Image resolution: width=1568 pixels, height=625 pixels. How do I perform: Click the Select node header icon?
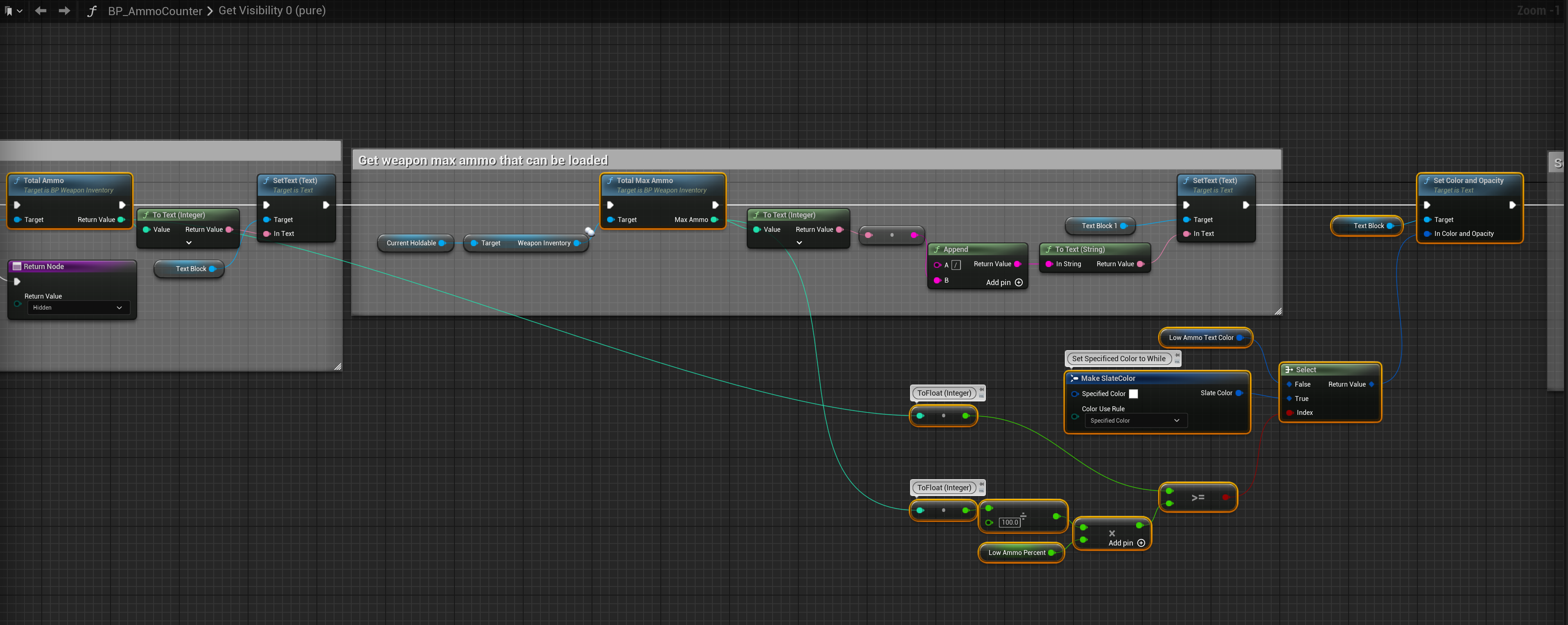click(1289, 370)
